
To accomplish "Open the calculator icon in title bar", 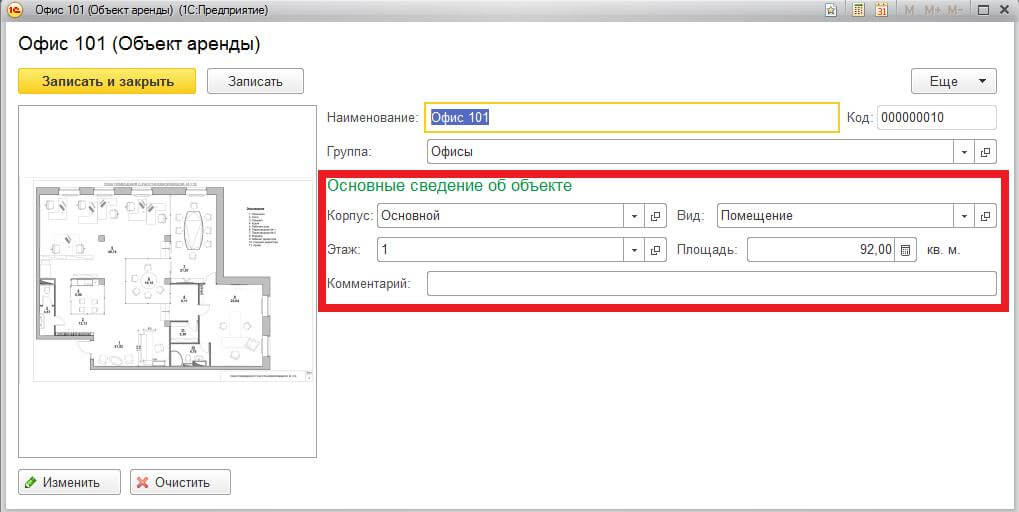I will [x=858, y=10].
